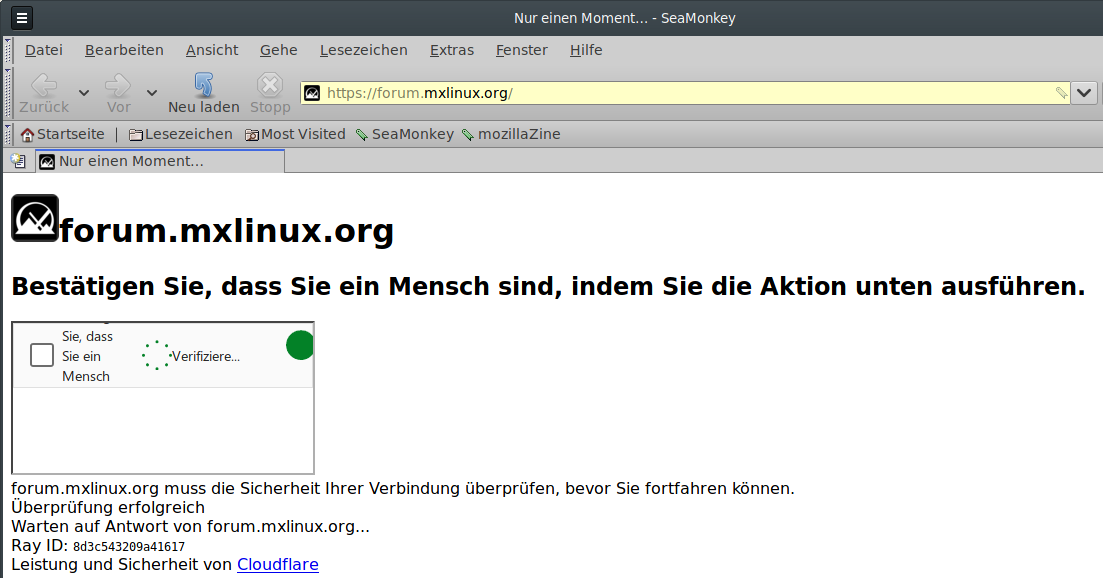Screen dimensions: 1103x578
Task: Click the green circle in the verification widget
Action: coord(300,345)
